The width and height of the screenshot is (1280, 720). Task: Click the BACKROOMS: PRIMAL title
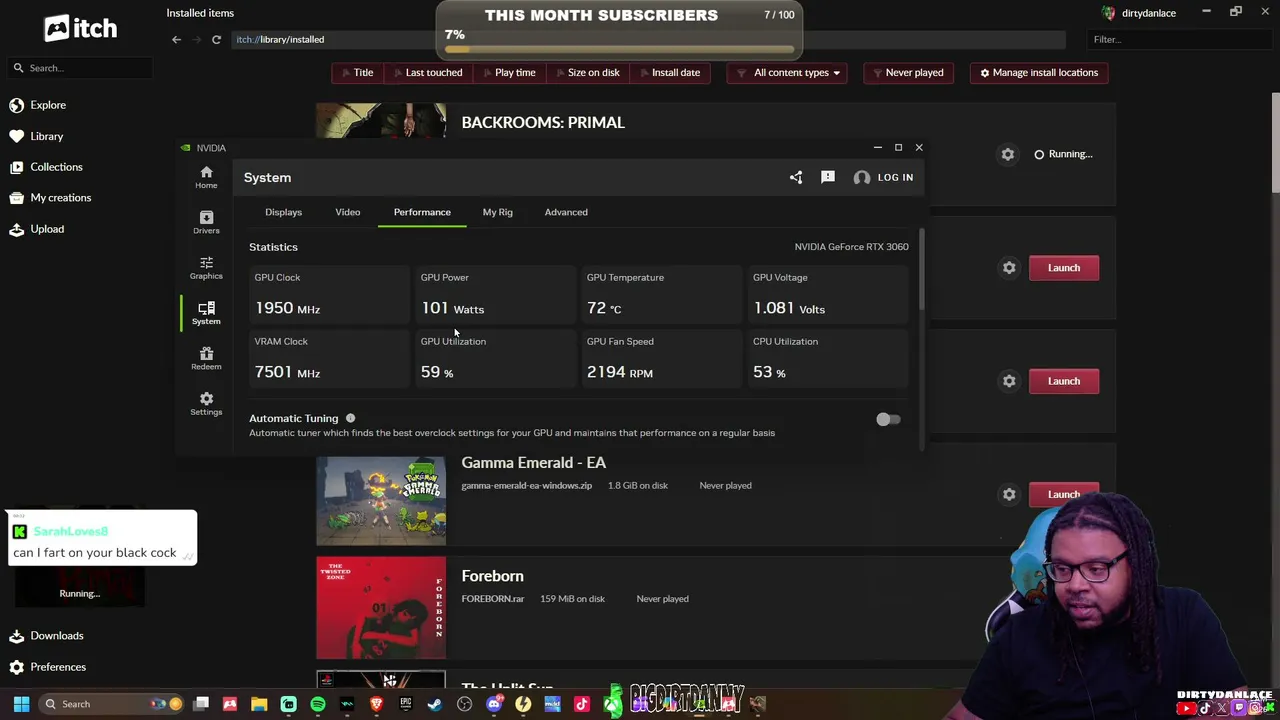(x=543, y=122)
